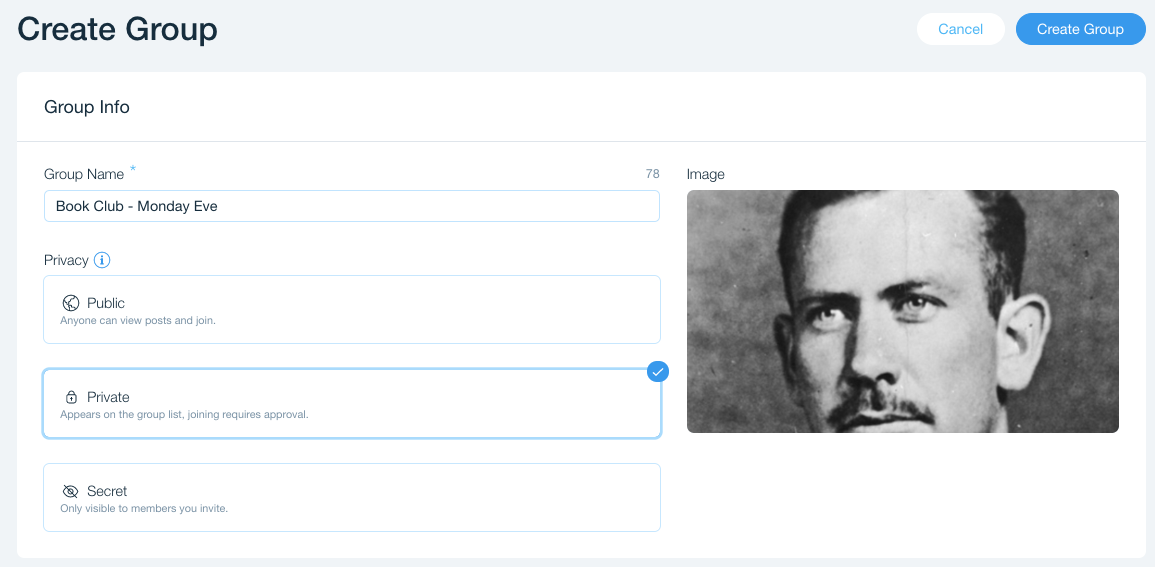
Task: Click the Group Info section header
Action: click(x=87, y=107)
